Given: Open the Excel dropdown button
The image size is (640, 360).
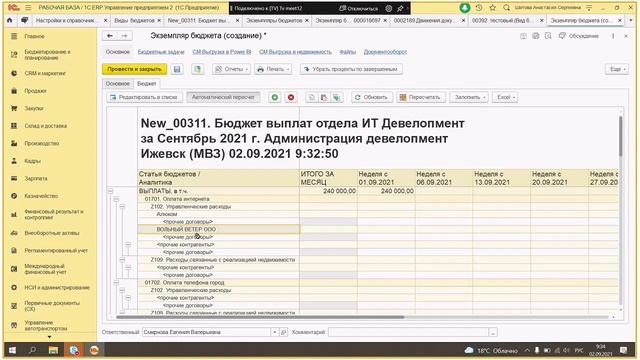Looking at the screenshot, I should (505, 97).
